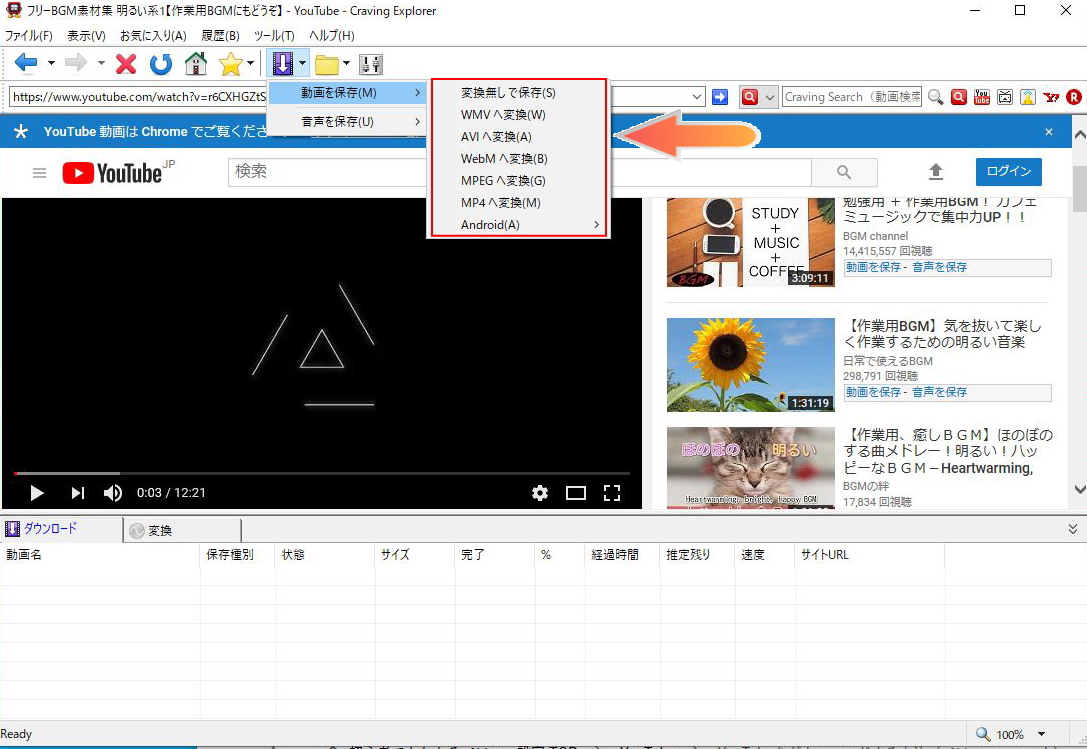Expand the folder icon dropdown arrow
The image size is (1087, 749).
pyautogui.click(x=346, y=64)
